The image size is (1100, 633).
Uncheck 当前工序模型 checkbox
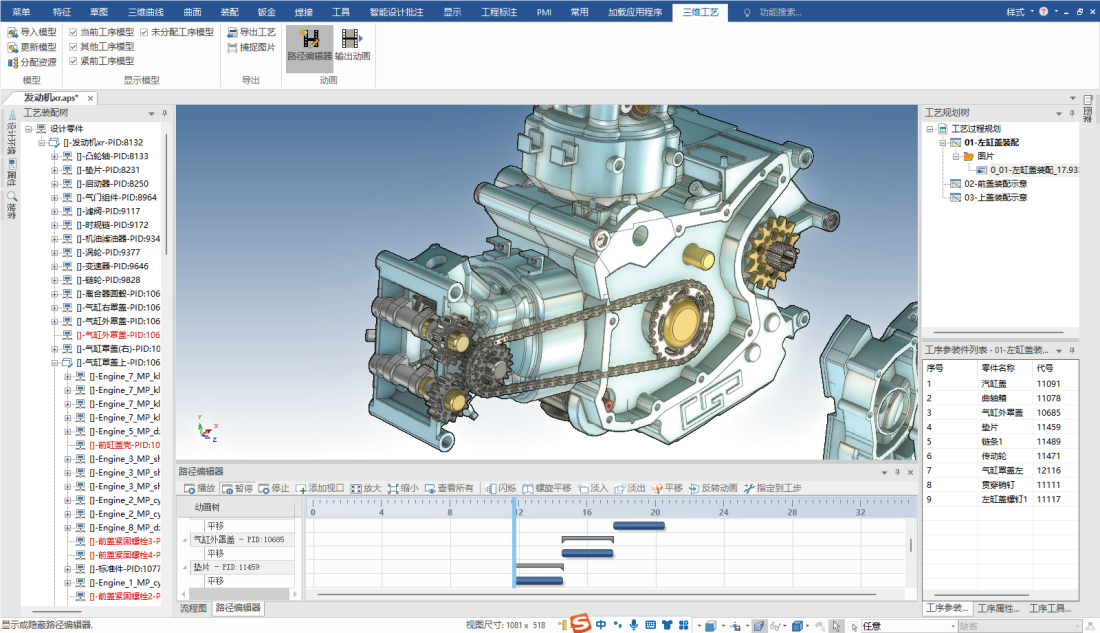click(73, 32)
